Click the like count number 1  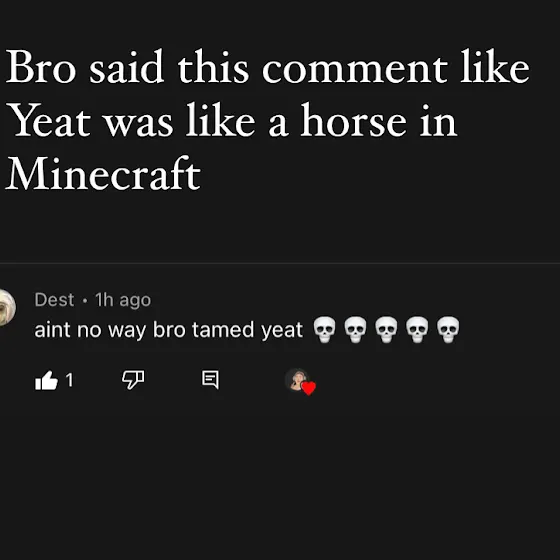[x=69, y=380]
